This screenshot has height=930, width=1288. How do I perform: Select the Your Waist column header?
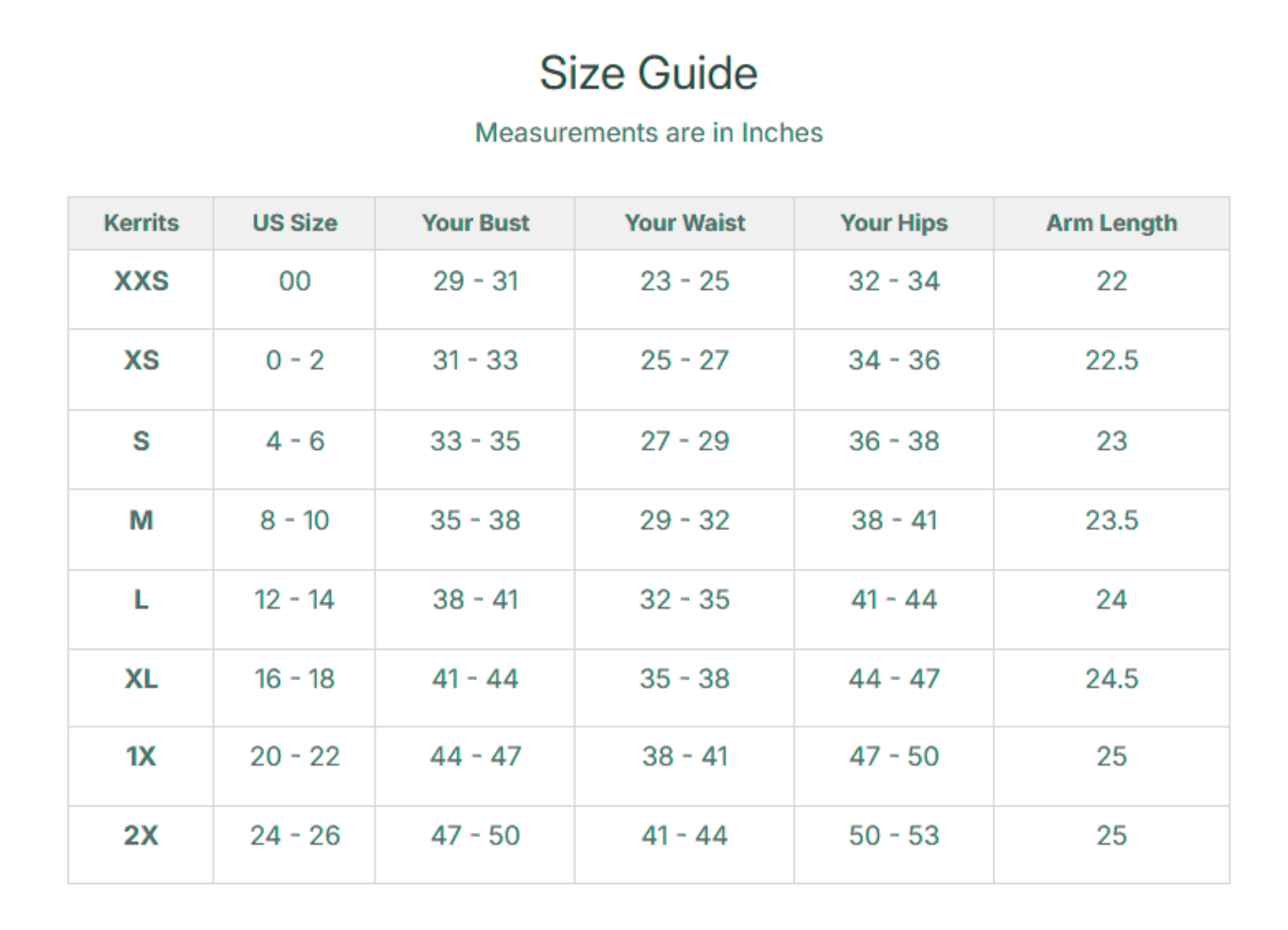(x=684, y=223)
